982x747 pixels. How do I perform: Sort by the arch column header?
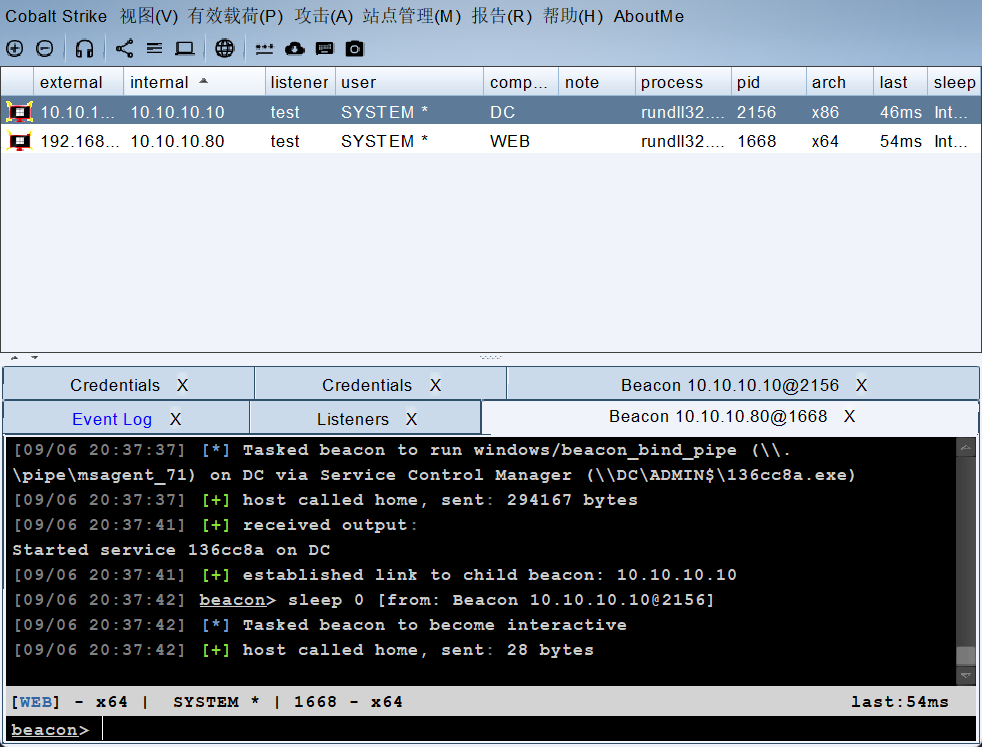[x=839, y=82]
